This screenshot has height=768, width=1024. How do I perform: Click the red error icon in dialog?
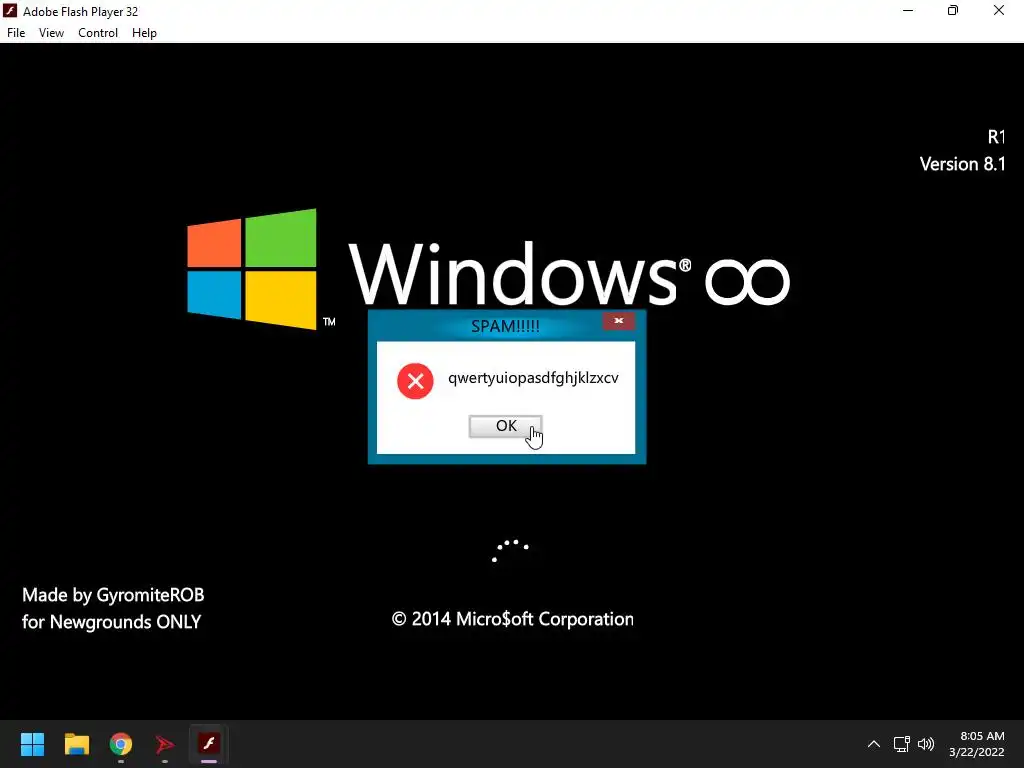pos(415,381)
